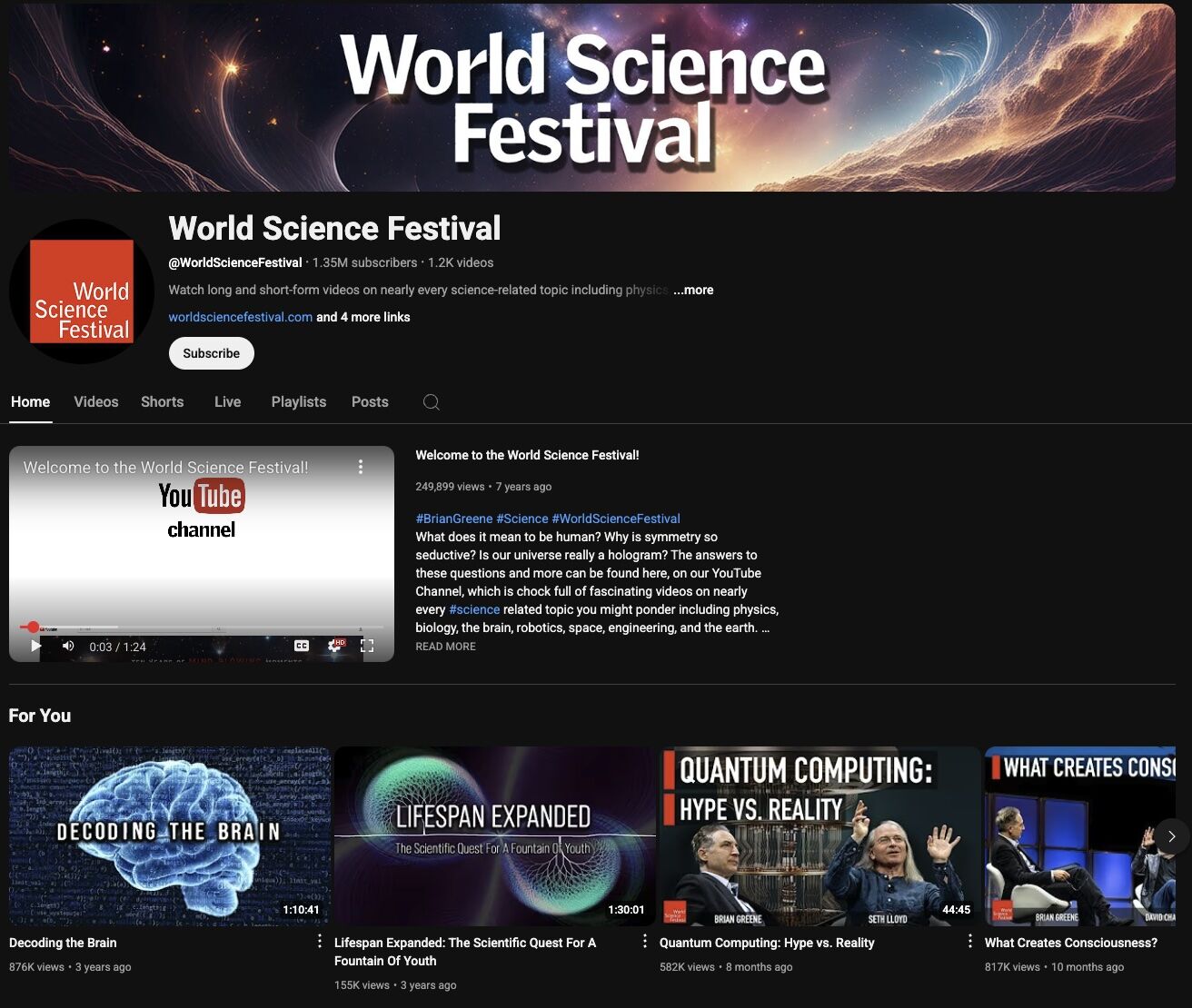Click the #BrianGreene hashtag
The height and width of the screenshot is (1008, 1192).
453,519
